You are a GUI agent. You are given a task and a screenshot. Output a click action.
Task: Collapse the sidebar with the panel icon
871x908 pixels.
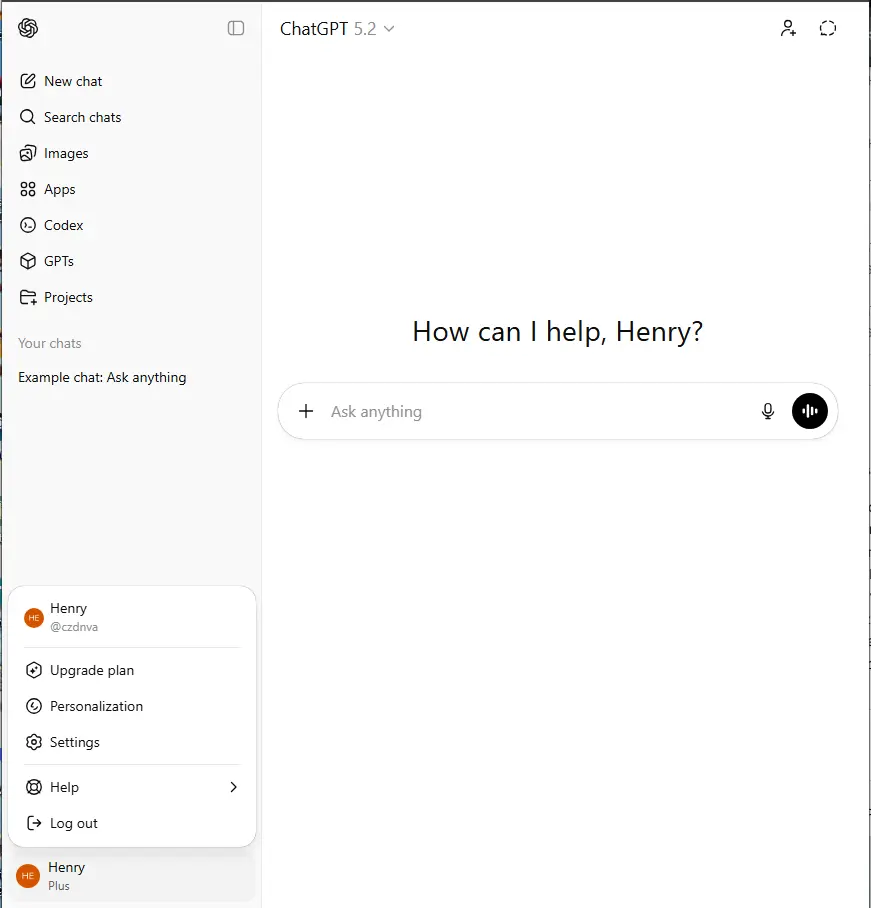click(x=236, y=28)
